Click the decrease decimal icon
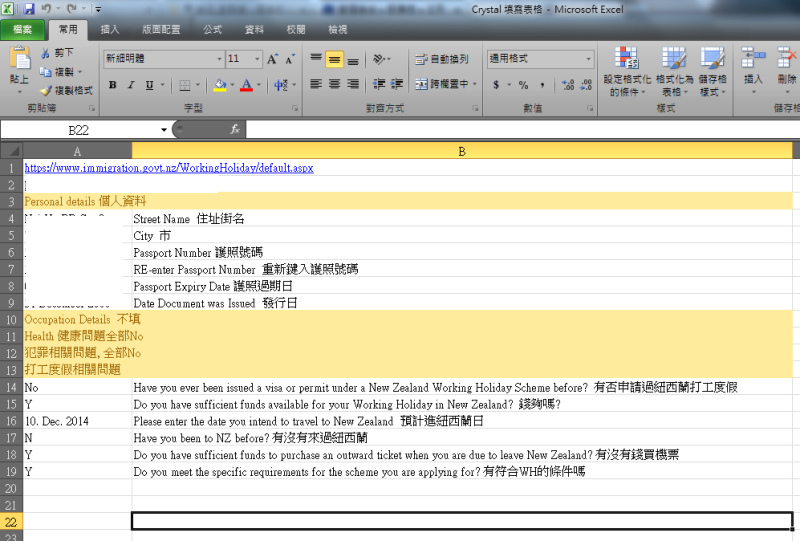Viewport: 800px width, 541px height. click(x=587, y=85)
